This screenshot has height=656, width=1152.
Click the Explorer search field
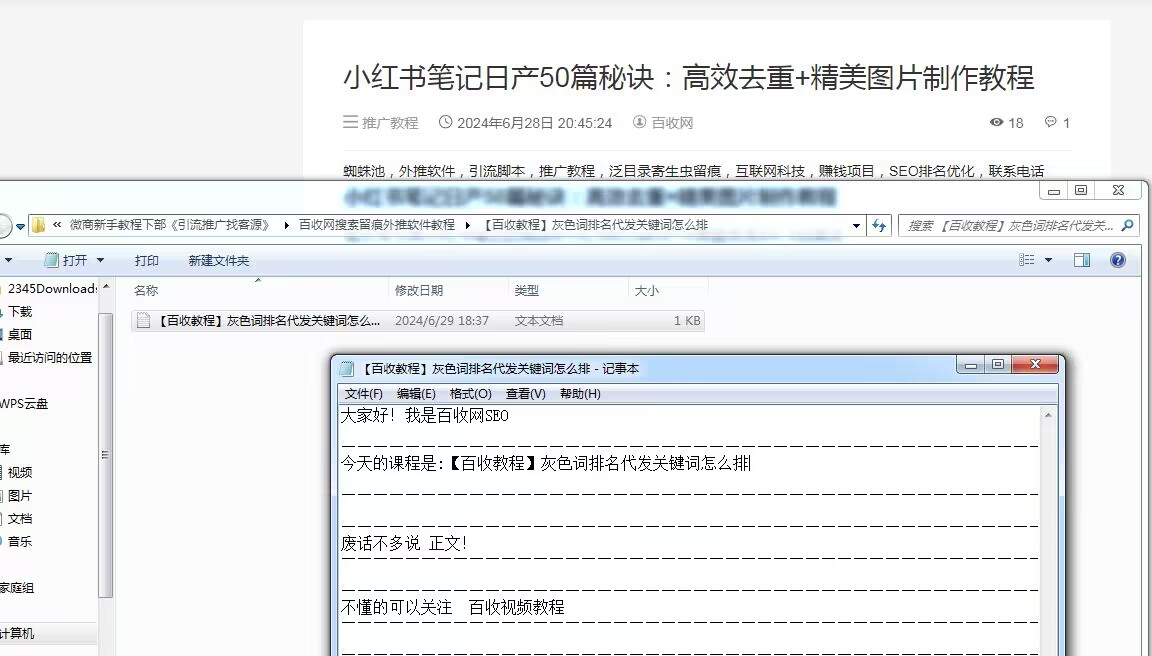(x=1018, y=226)
